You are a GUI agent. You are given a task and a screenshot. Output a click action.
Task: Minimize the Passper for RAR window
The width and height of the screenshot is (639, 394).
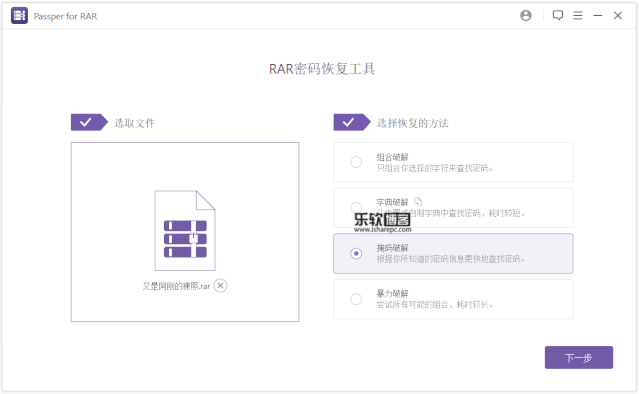(x=597, y=15)
